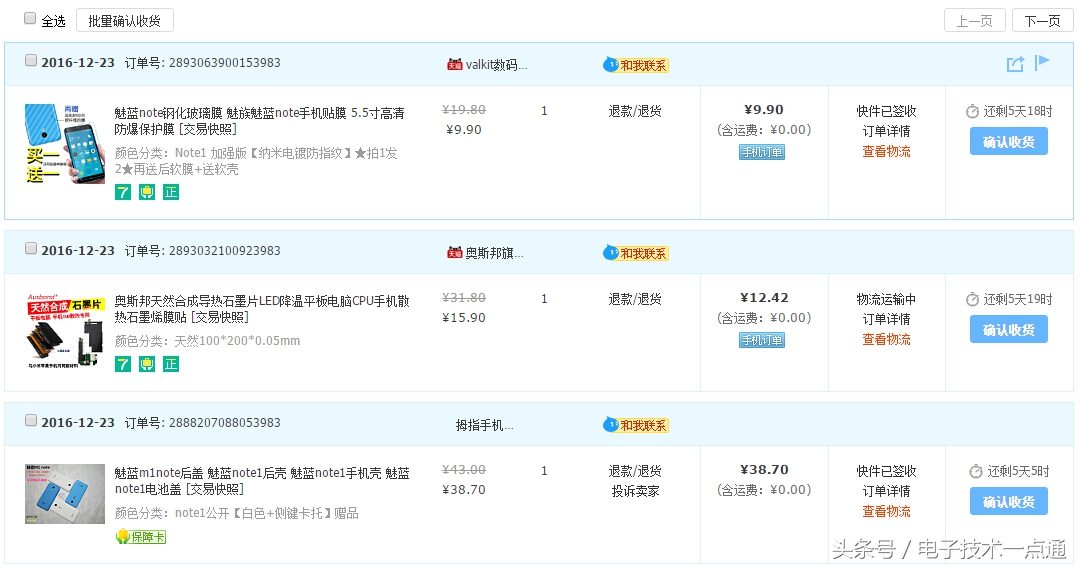Click 保障卡 badge on battery cover order

(x=141, y=537)
